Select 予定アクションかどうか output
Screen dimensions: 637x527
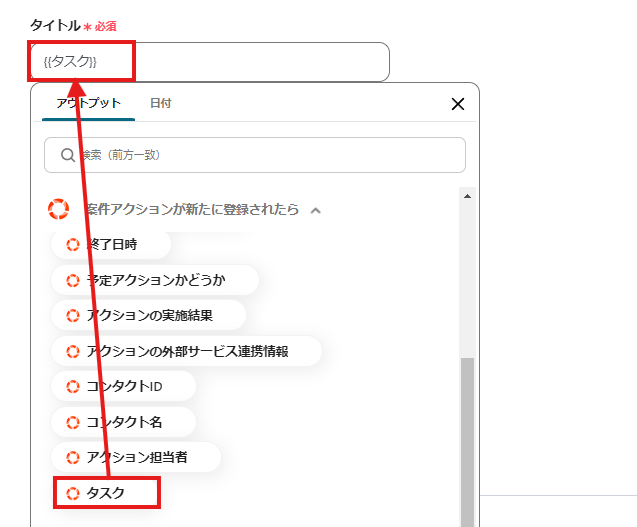tap(155, 280)
